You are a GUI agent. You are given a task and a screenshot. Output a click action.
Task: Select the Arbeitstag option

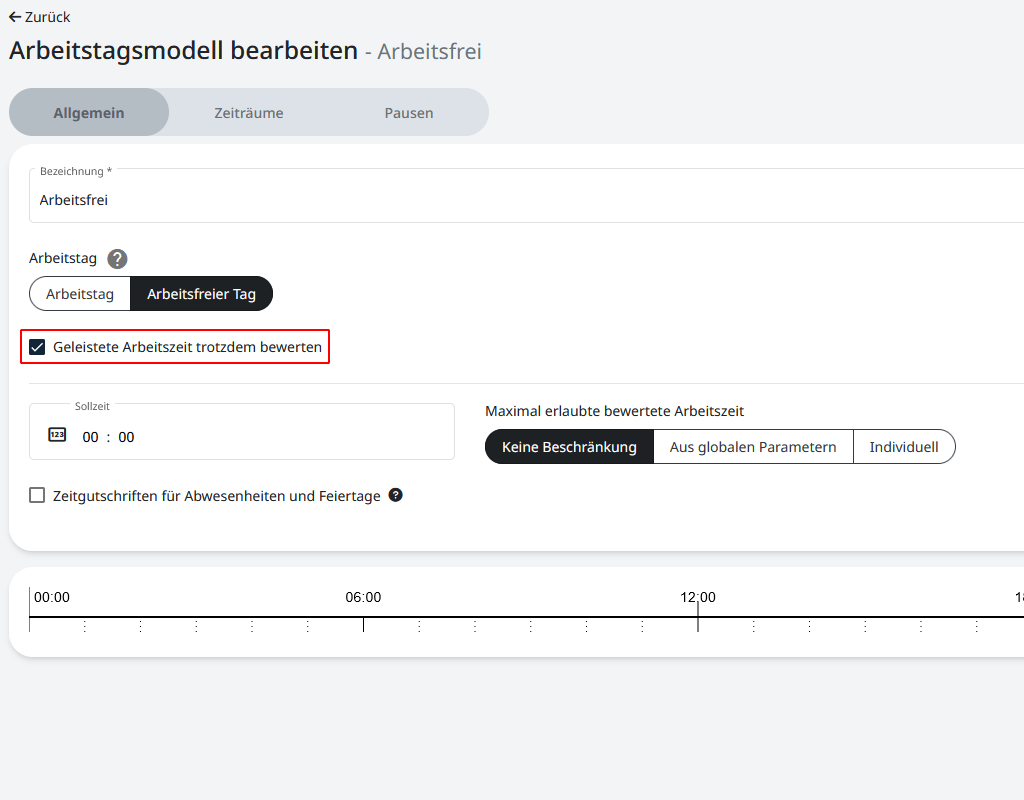pos(80,294)
